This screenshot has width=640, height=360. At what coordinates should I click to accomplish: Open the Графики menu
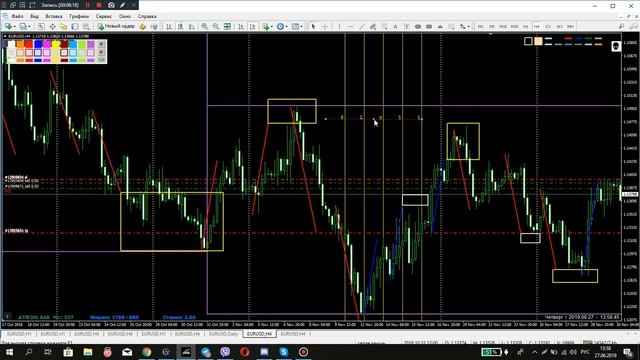coord(79,16)
